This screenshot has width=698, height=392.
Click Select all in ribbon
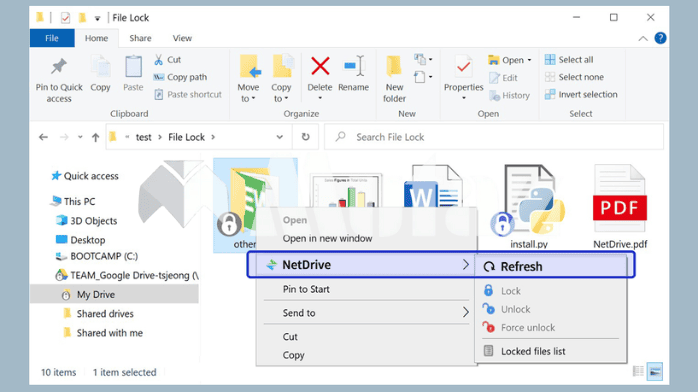tap(569, 60)
